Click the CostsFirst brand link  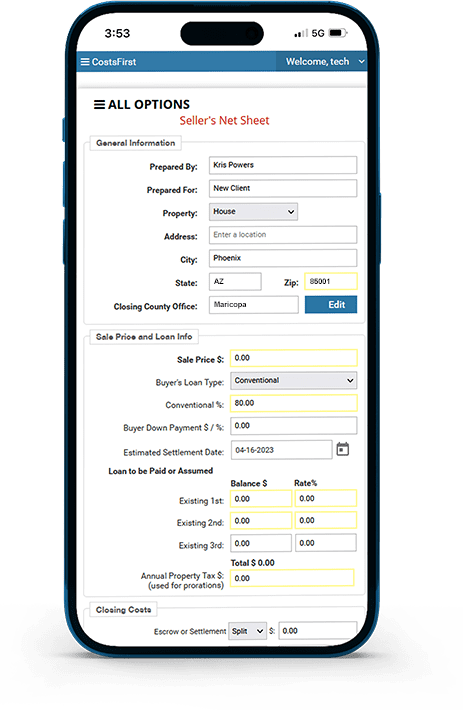(114, 62)
